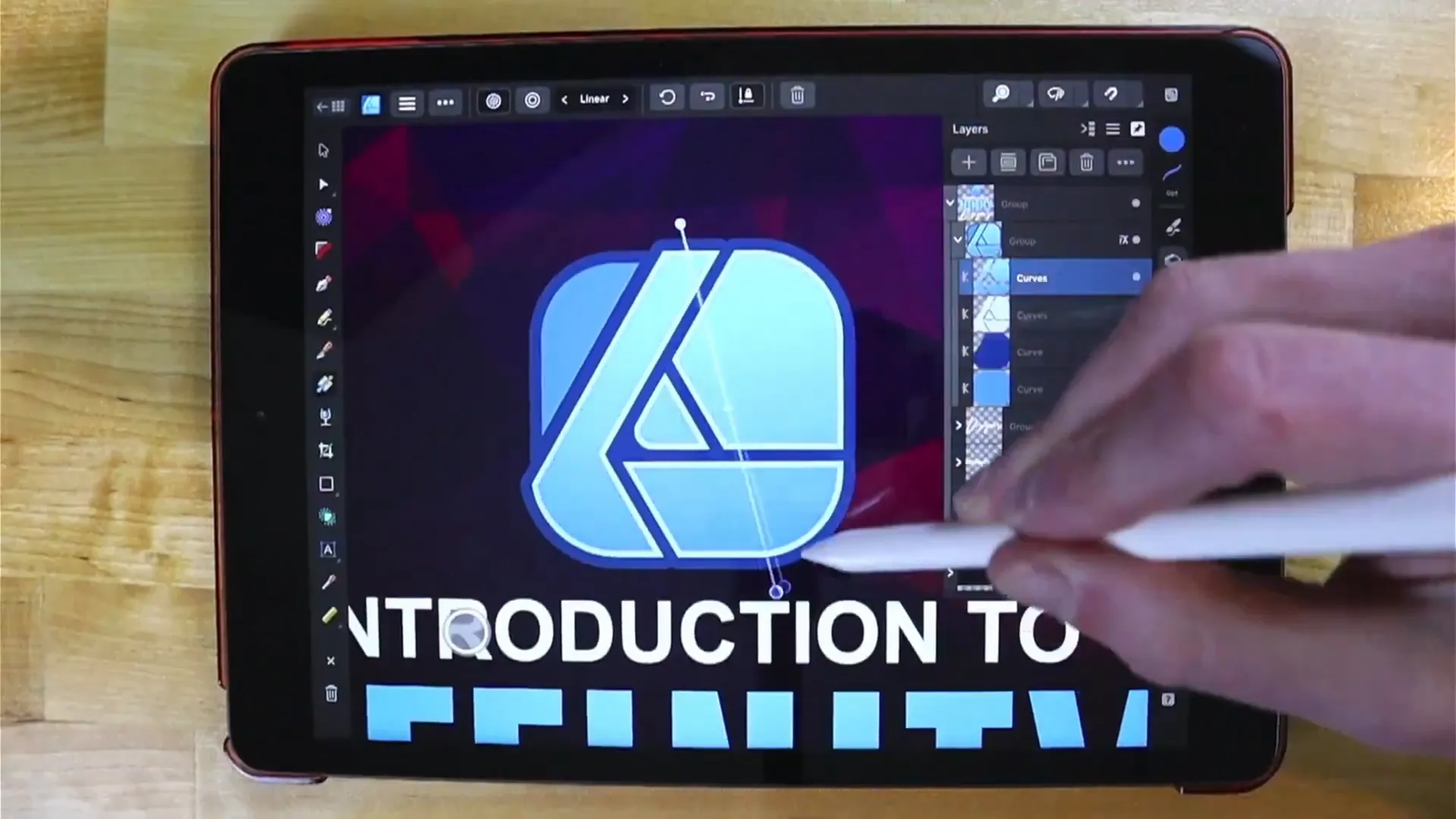
Task: Select the Rectangle shape tool
Action: point(326,484)
